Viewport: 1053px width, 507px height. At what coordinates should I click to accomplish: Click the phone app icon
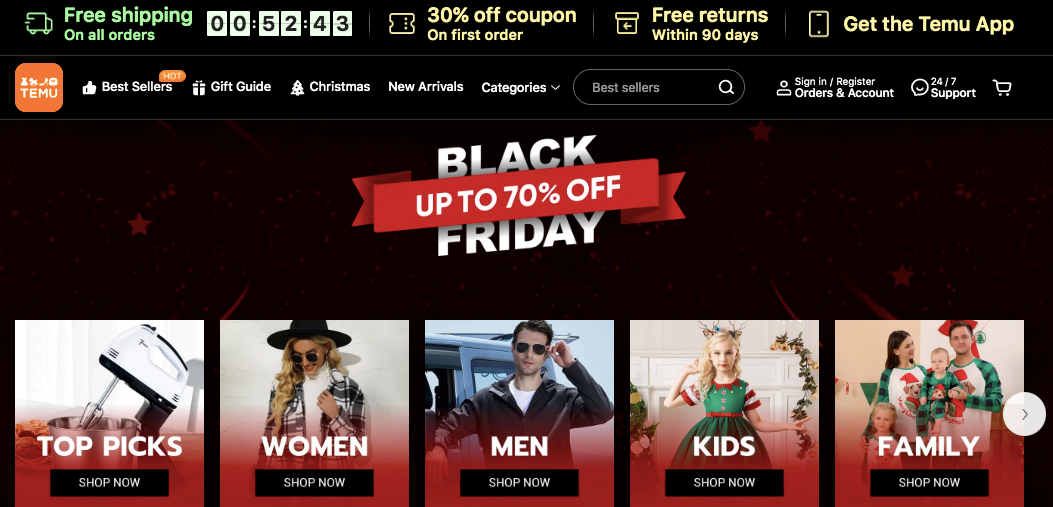819,24
